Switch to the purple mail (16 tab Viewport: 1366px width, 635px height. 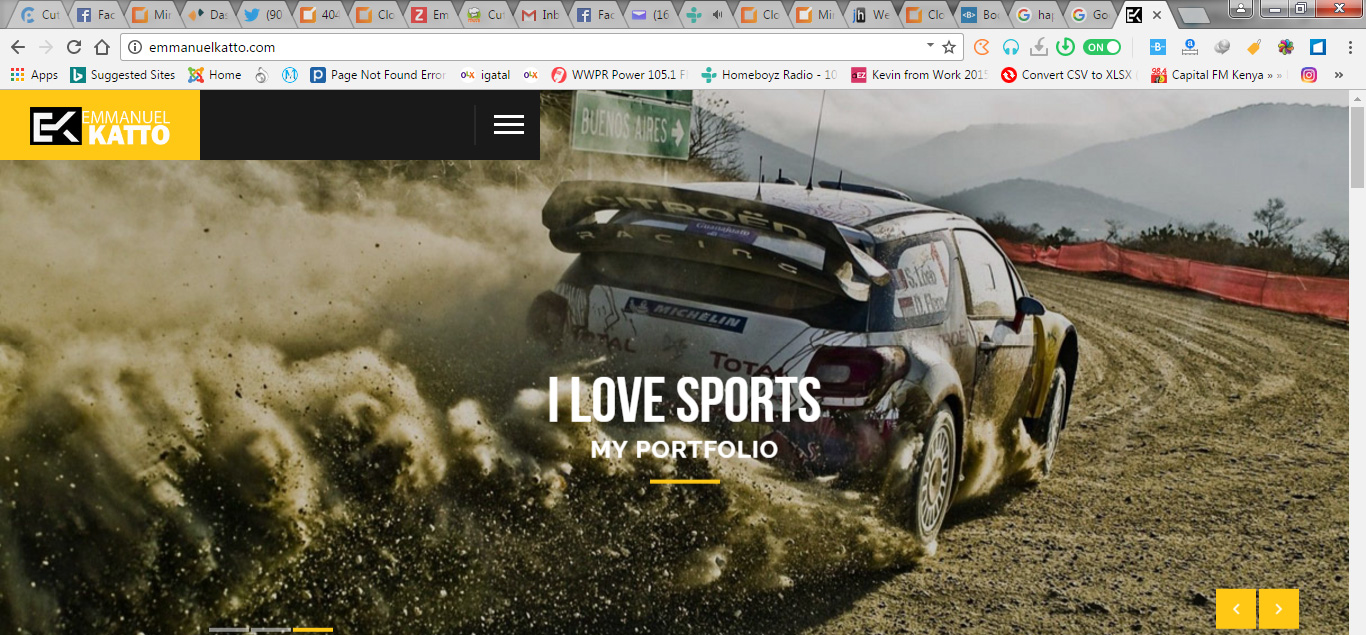coord(650,15)
